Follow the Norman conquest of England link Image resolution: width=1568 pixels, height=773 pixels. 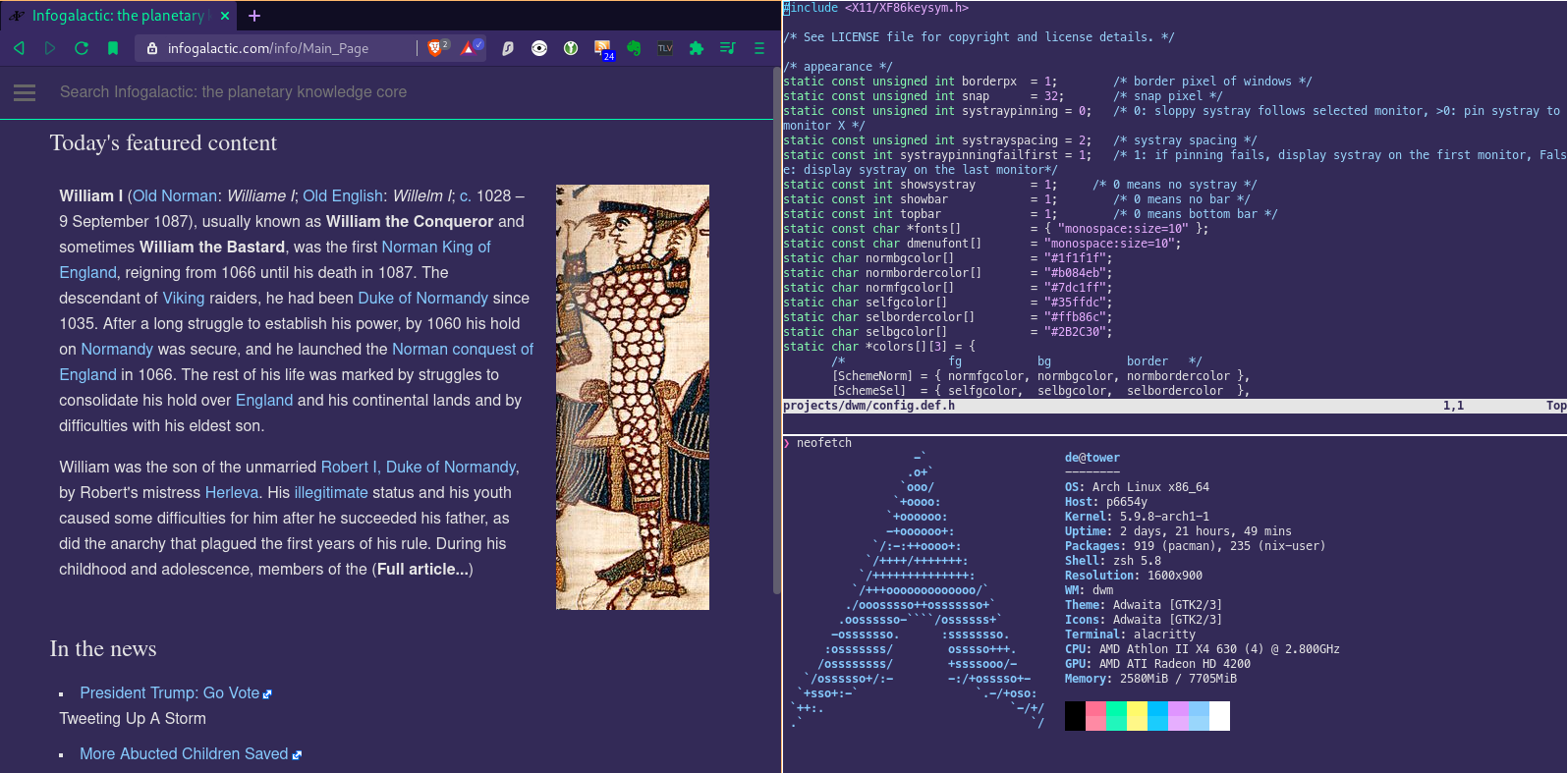click(x=463, y=350)
